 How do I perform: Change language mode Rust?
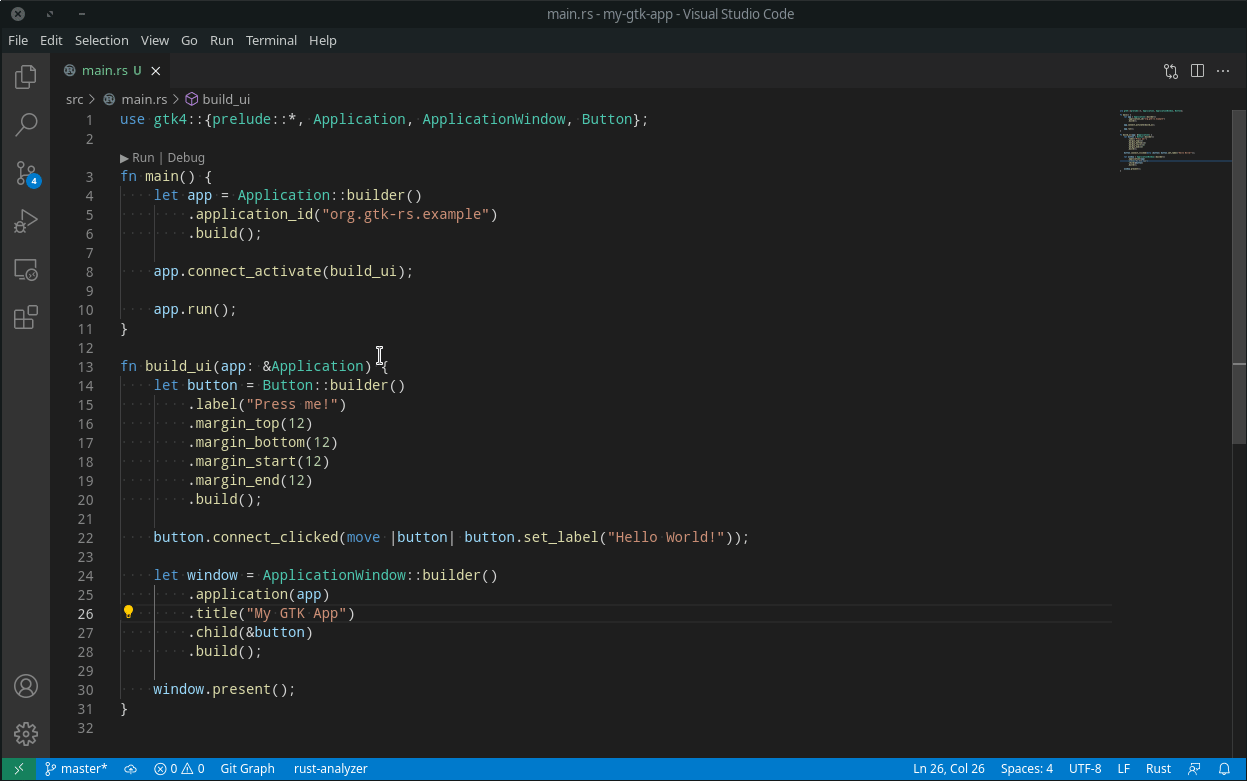(x=1159, y=769)
